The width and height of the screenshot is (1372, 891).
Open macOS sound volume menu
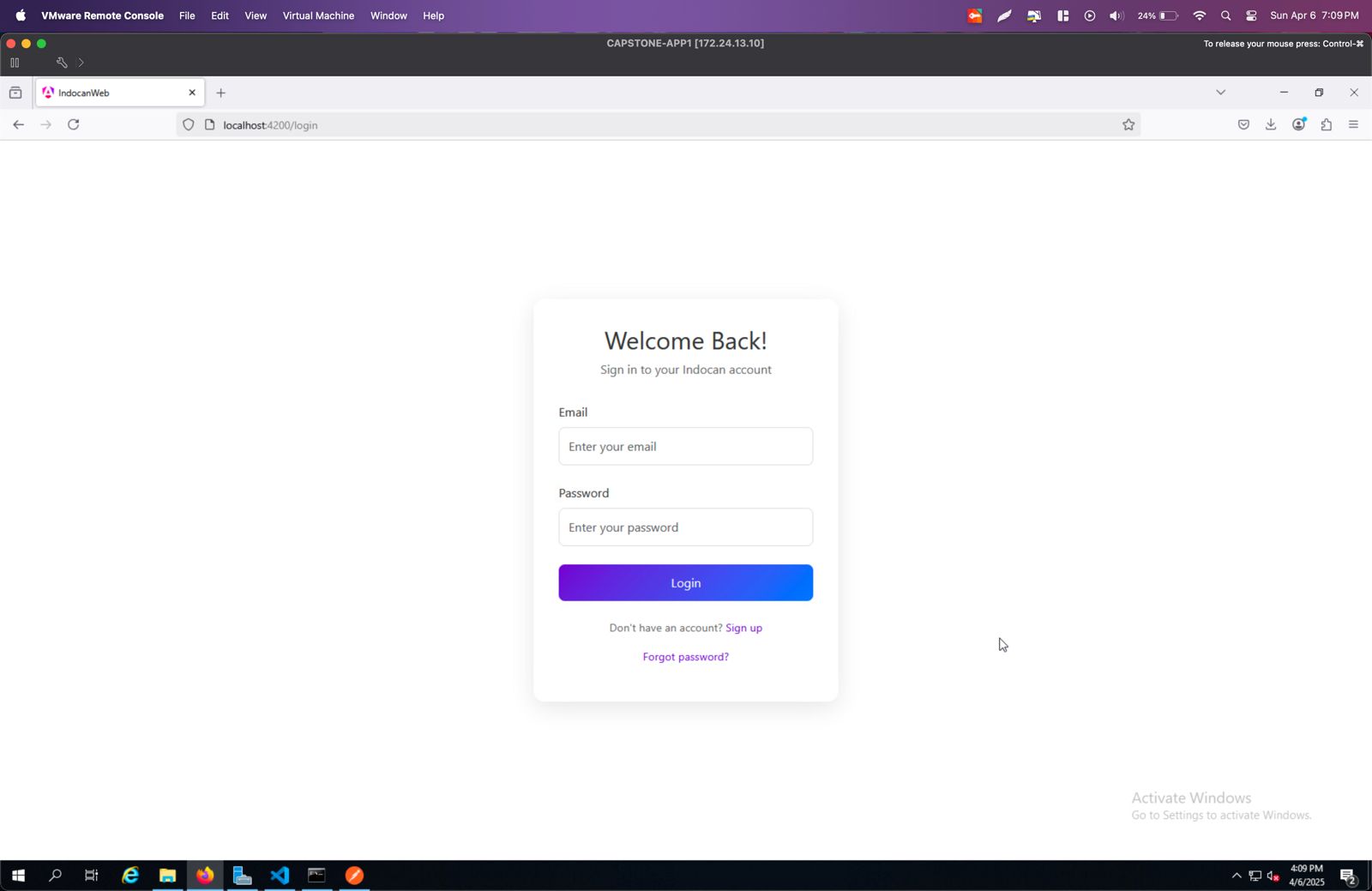tap(1116, 15)
